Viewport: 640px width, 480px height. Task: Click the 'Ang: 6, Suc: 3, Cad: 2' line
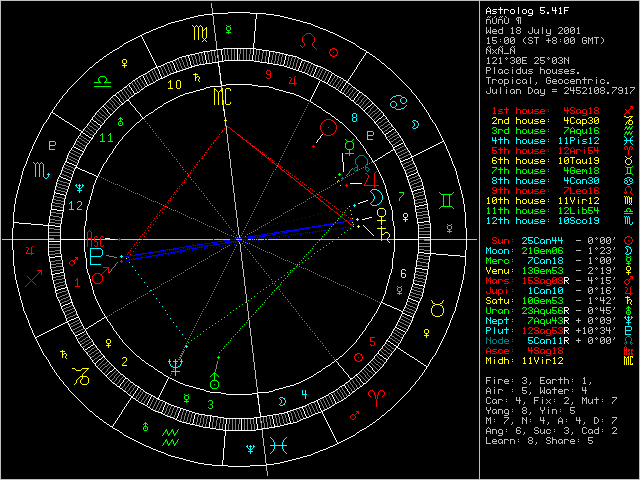click(x=551, y=431)
